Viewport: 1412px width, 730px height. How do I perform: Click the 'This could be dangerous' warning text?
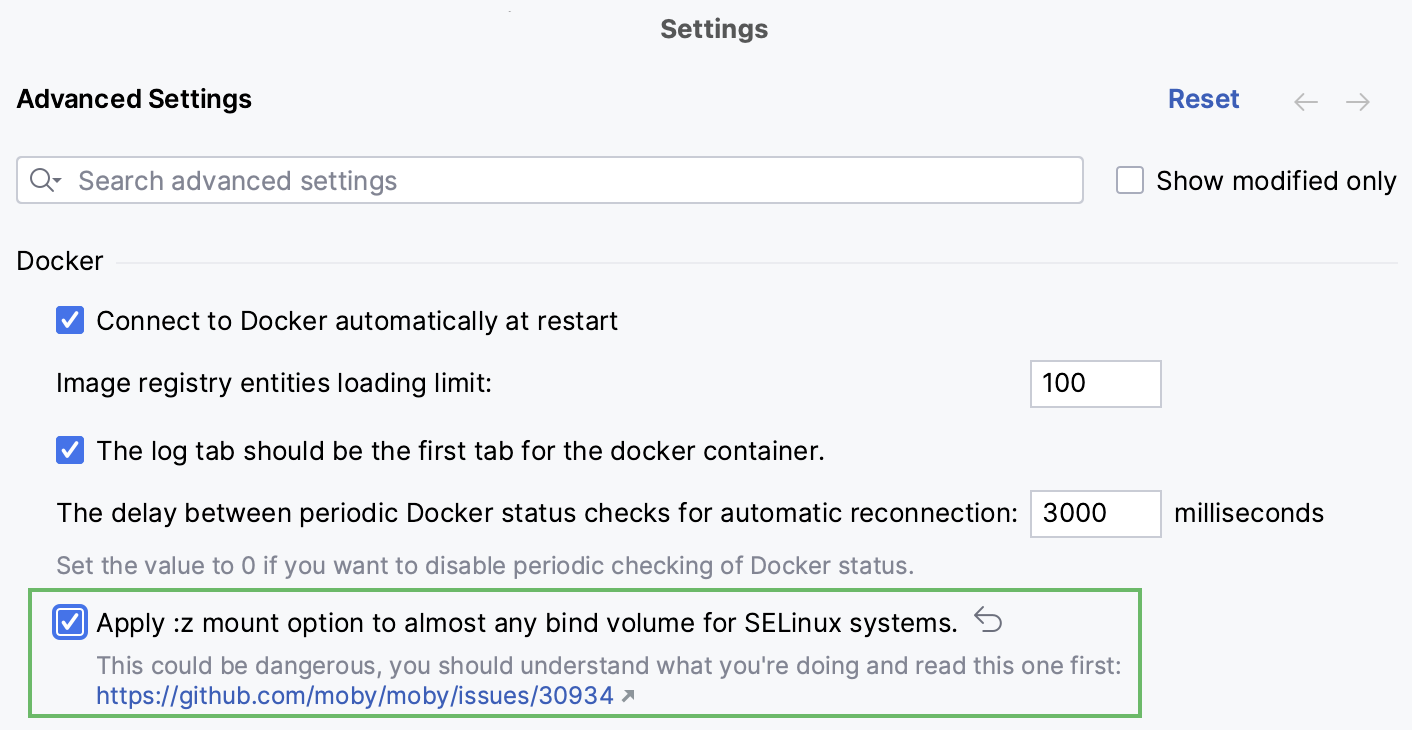[608, 666]
